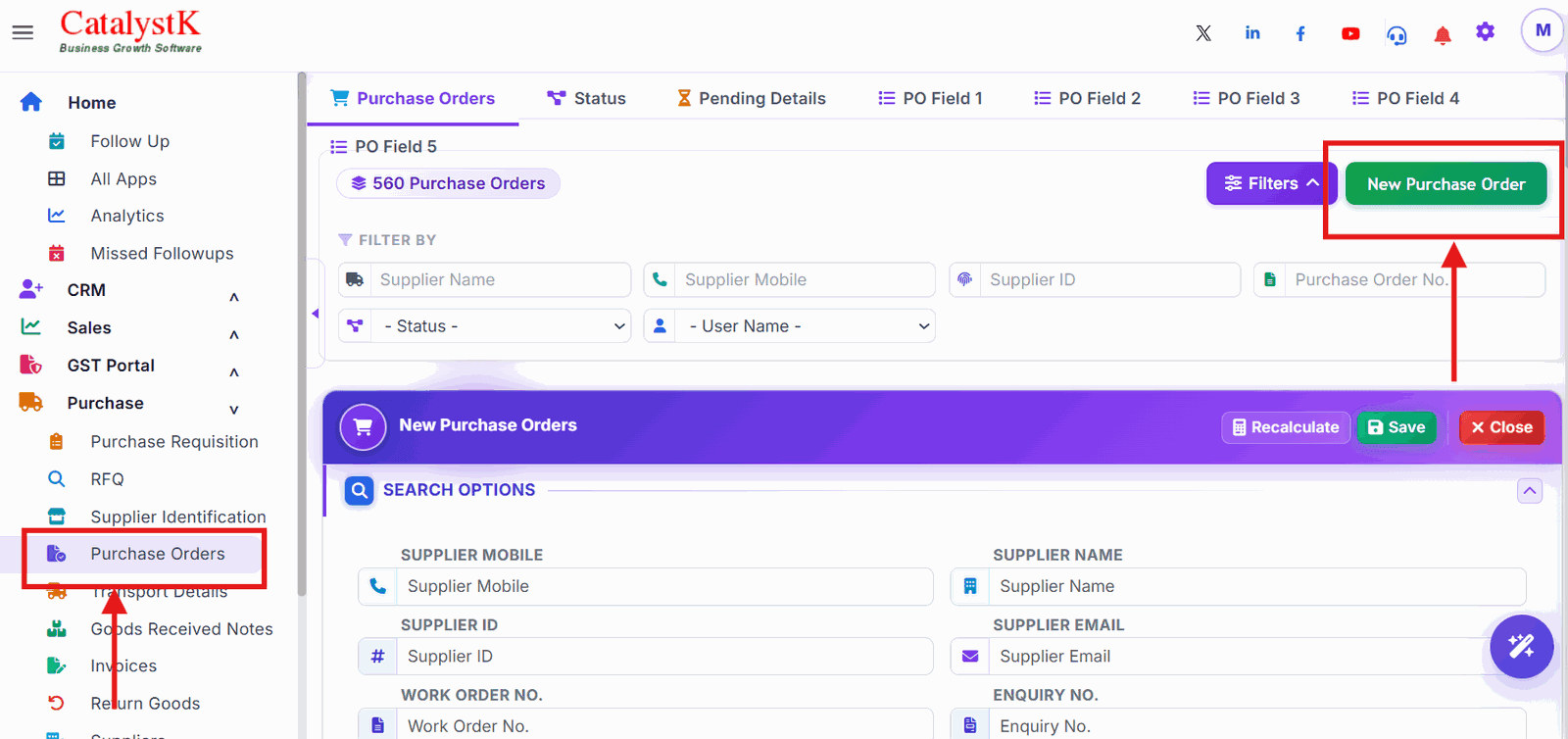Image resolution: width=1568 pixels, height=739 pixels.
Task: Click the Analytics chart icon in sidebar
Action: pyautogui.click(x=57, y=216)
